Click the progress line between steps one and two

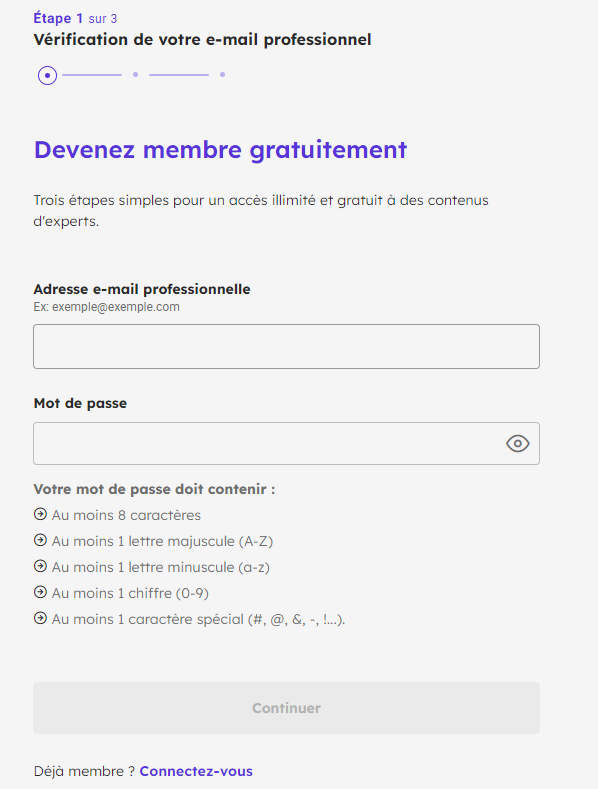92,75
